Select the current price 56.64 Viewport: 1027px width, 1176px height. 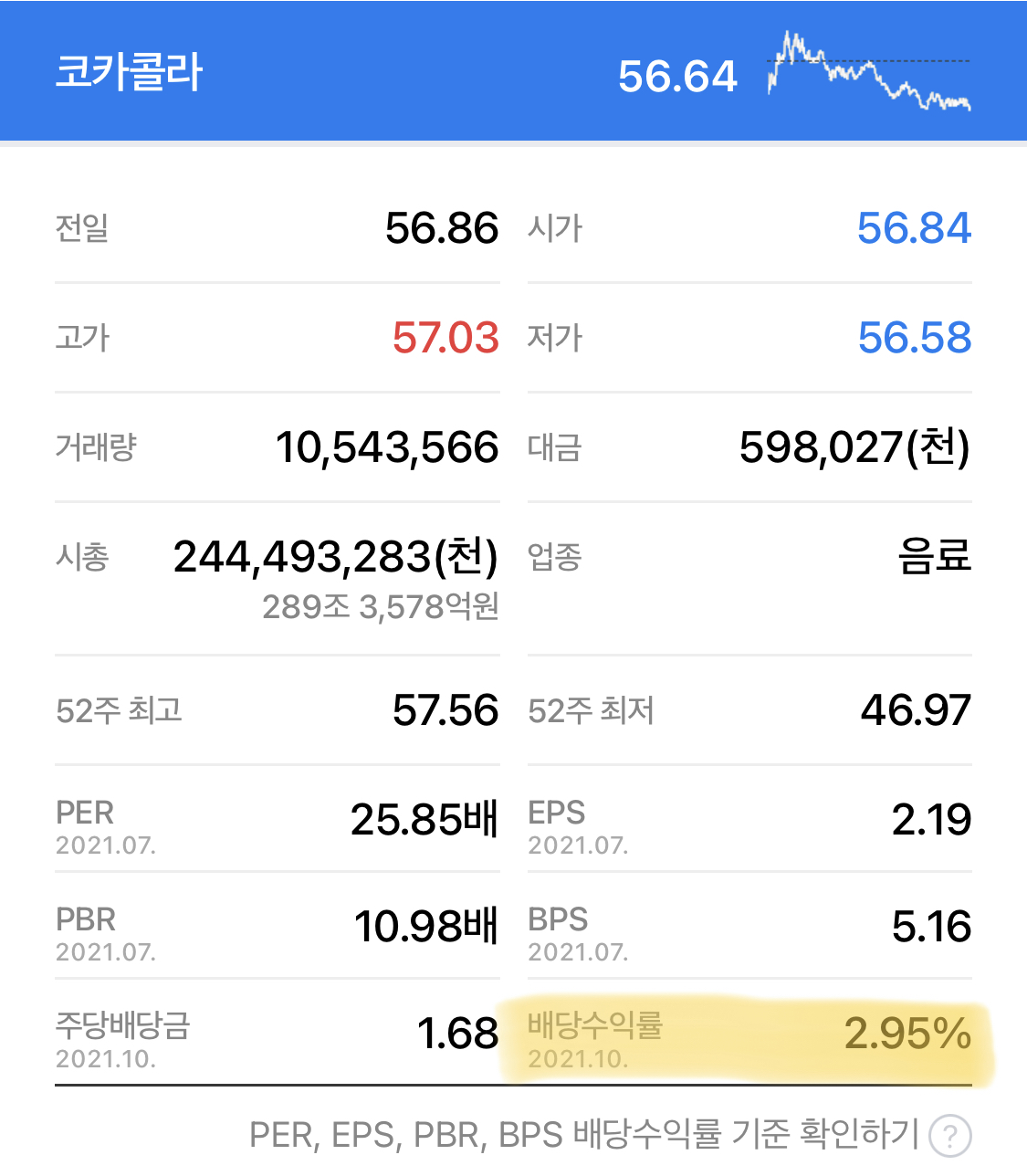pos(677,77)
